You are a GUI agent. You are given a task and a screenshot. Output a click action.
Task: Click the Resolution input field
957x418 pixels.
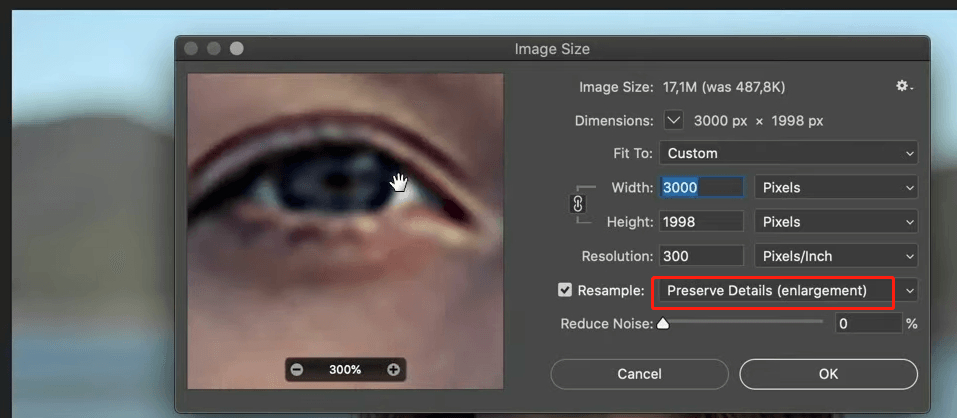(701, 256)
